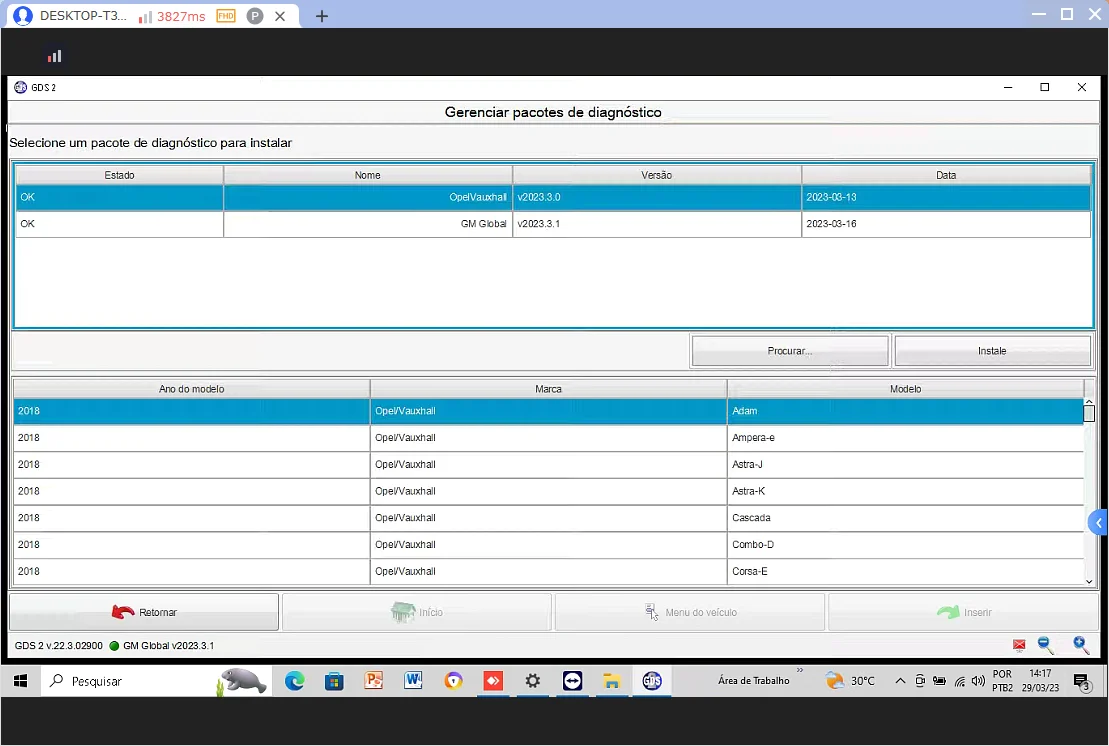Image resolution: width=1109 pixels, height=746 pixels.
Task: Click the P badge in session tab
Action: click(255, 16)
